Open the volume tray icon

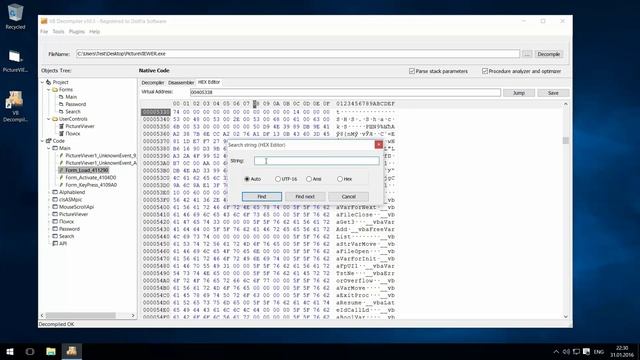pyautogui.click(x=566, y=351)
